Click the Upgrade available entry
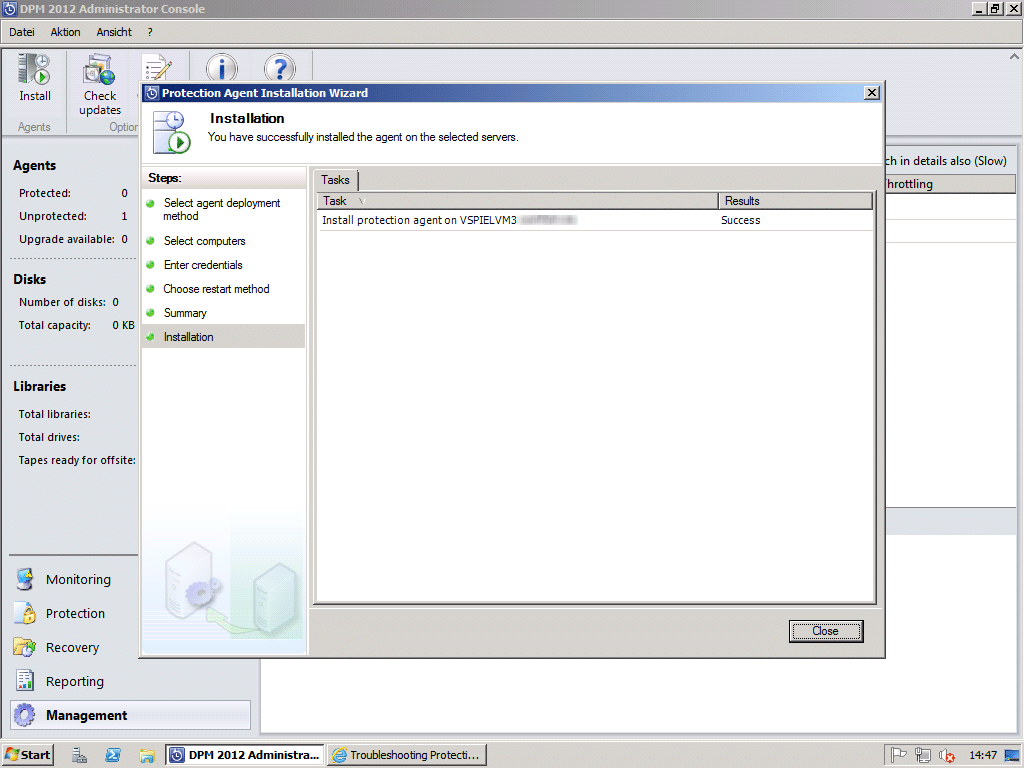 73,239
